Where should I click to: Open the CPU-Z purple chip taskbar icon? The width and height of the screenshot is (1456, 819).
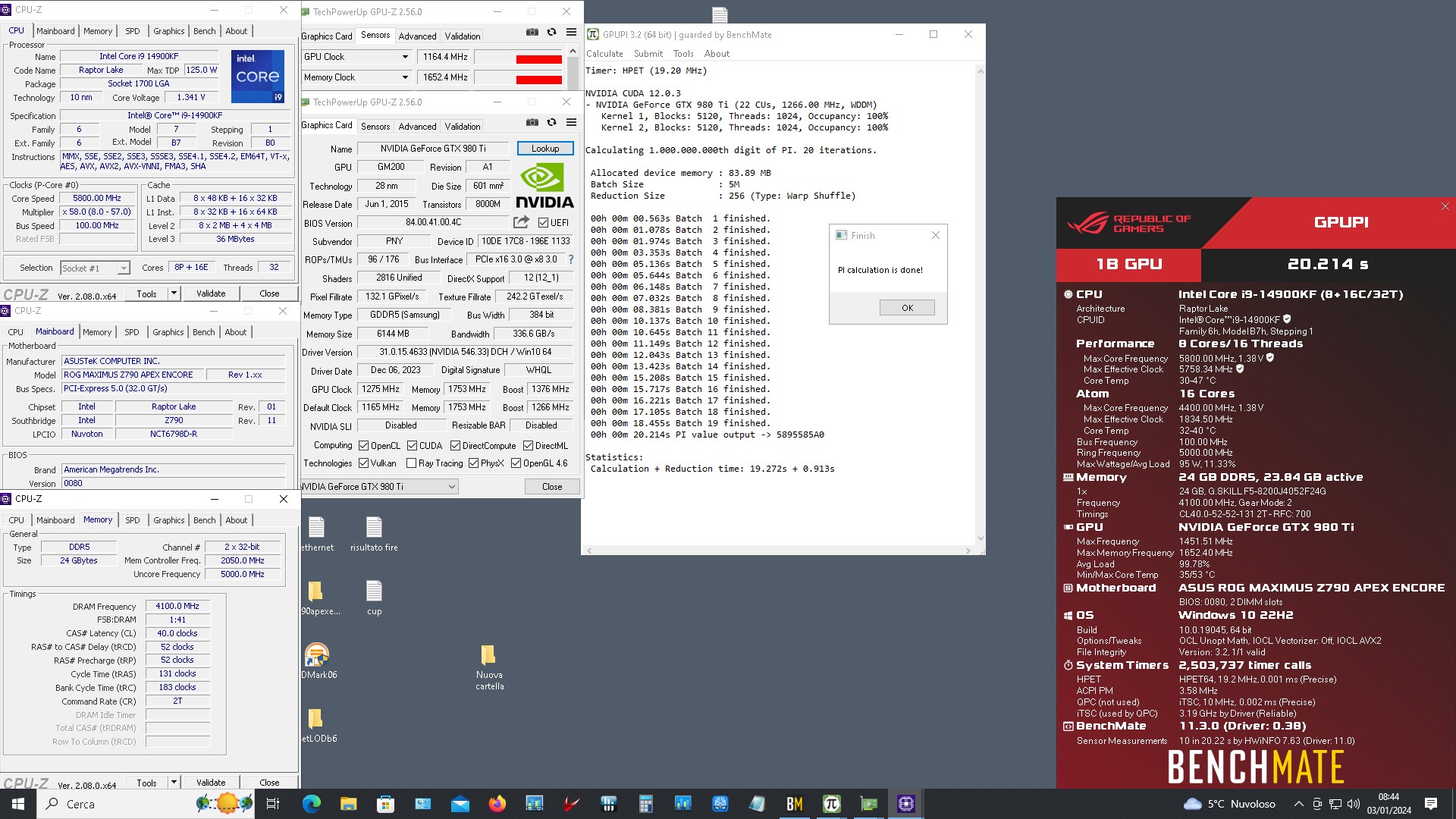[905, 804]
